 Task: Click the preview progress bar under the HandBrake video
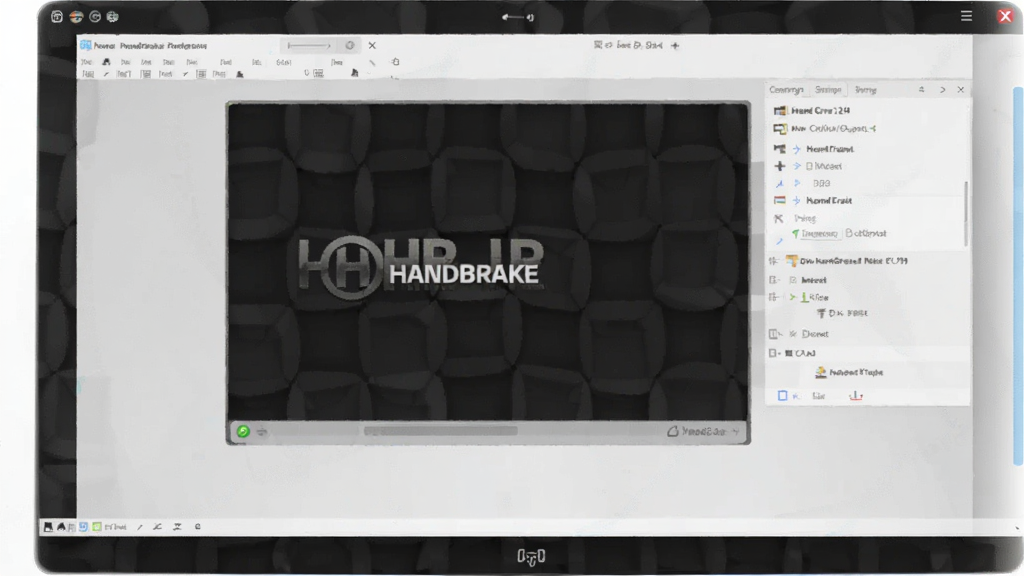(441, 431)
